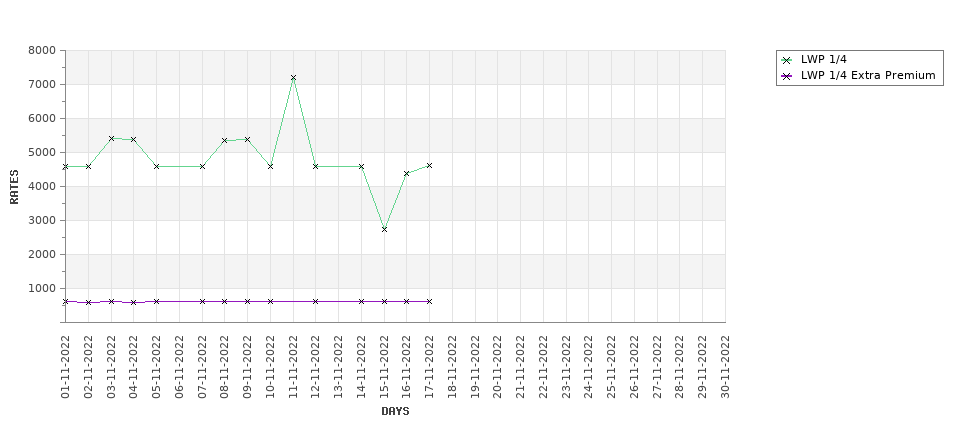
Task: Click the 06-11-2022 date label
Action: [x=179, y=367]
